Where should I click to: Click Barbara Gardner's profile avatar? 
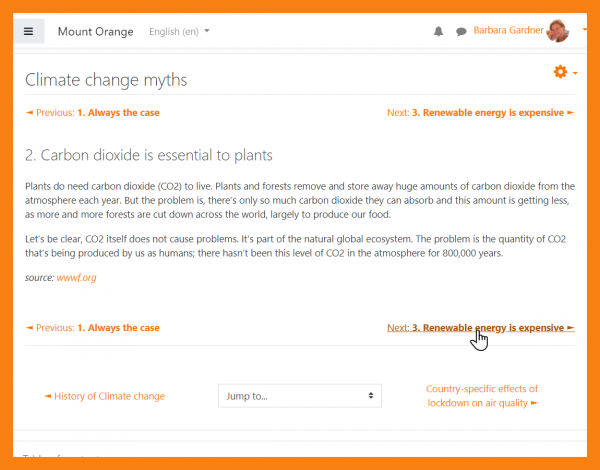coord(558,31)
